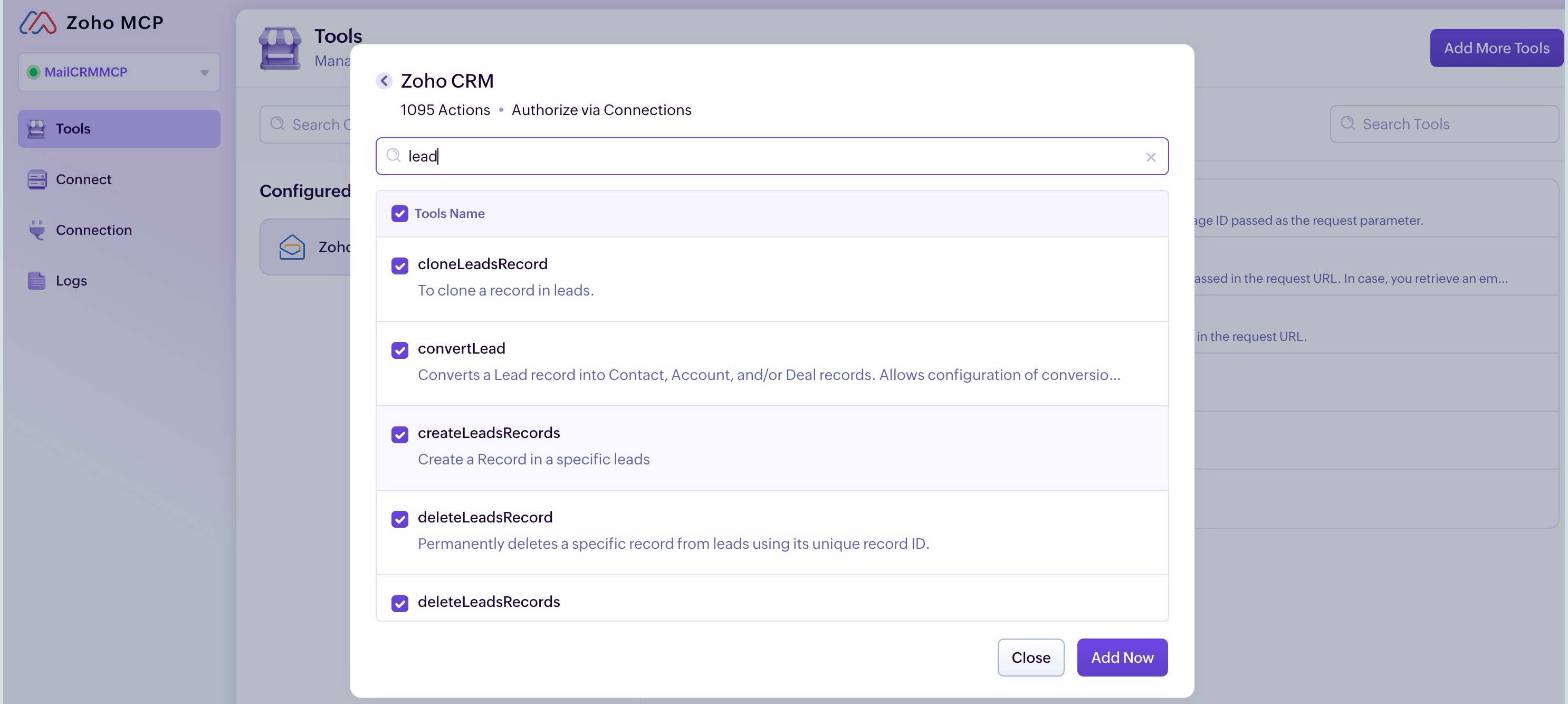Select the Tools menu item

119,128
